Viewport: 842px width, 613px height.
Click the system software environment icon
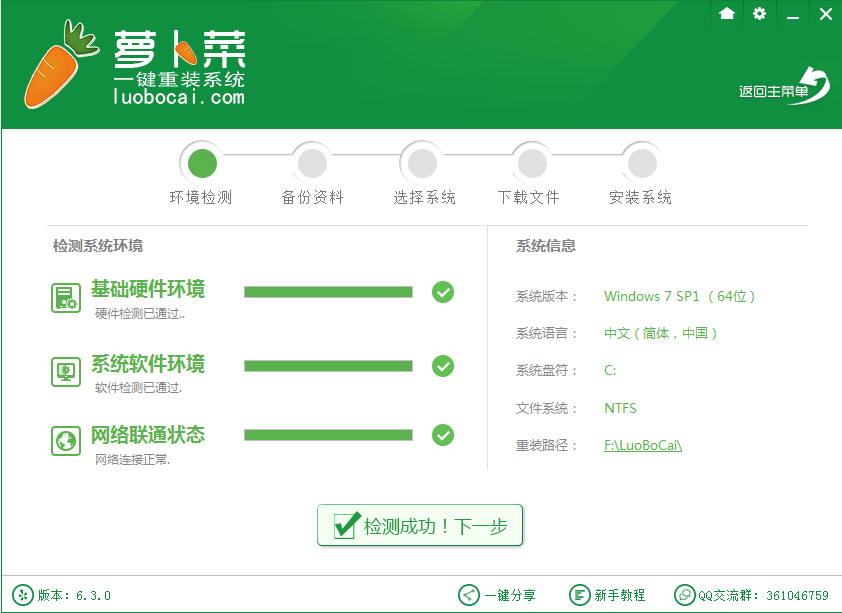(x=66, y=372)
